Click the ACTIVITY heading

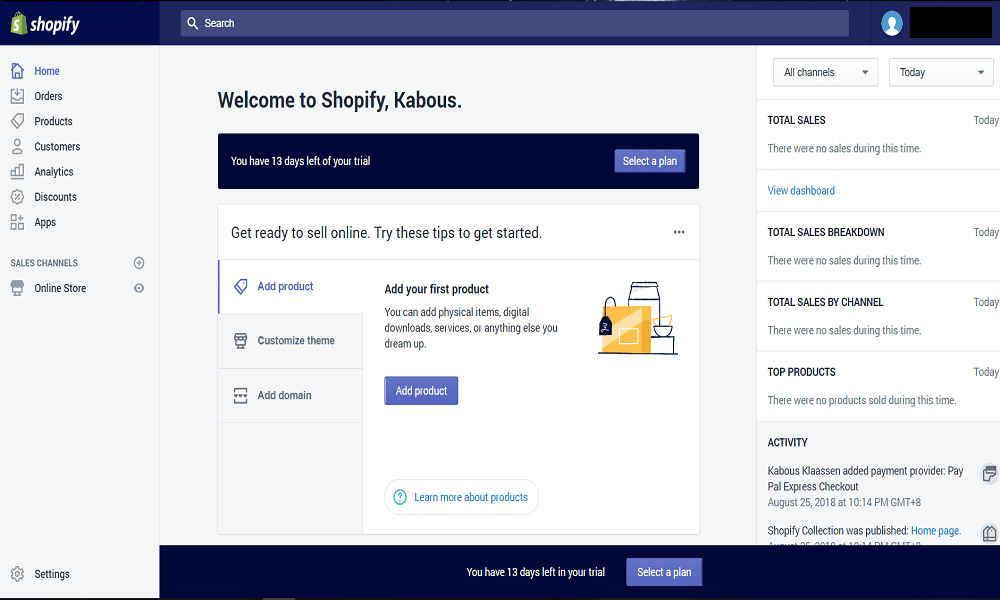click(788, 442)
